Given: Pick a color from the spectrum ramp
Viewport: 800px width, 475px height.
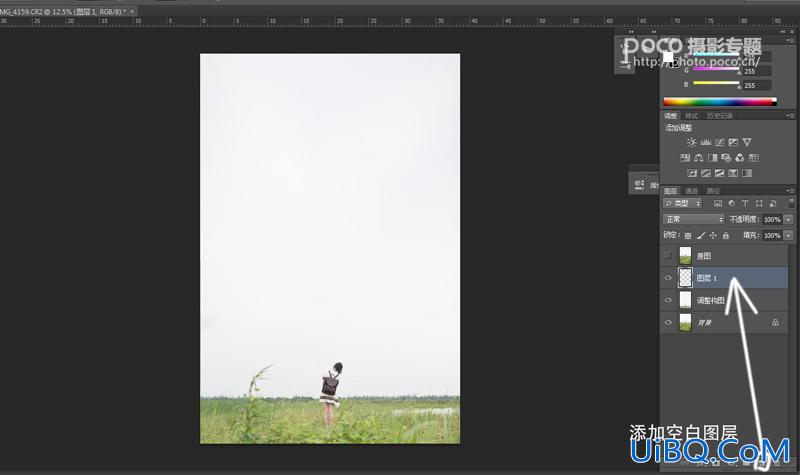Looking at the screenshot, I should [x=720, y=102].
